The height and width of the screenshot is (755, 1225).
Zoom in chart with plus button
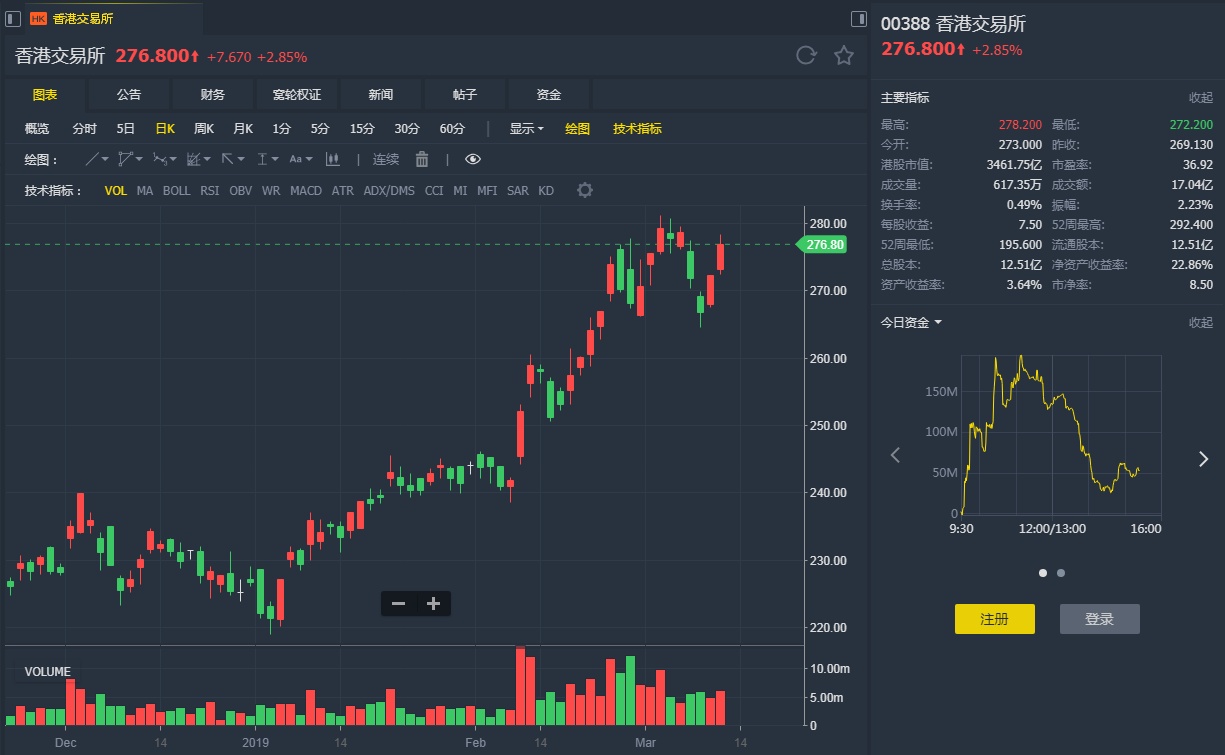(x=433, y=603)
